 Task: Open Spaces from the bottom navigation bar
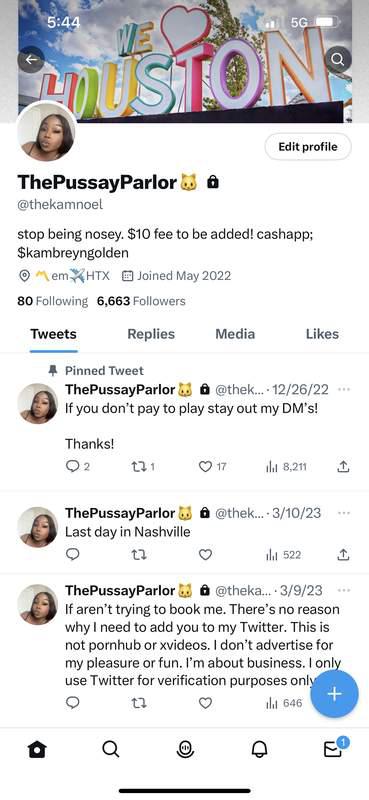[x=184, y=749]
